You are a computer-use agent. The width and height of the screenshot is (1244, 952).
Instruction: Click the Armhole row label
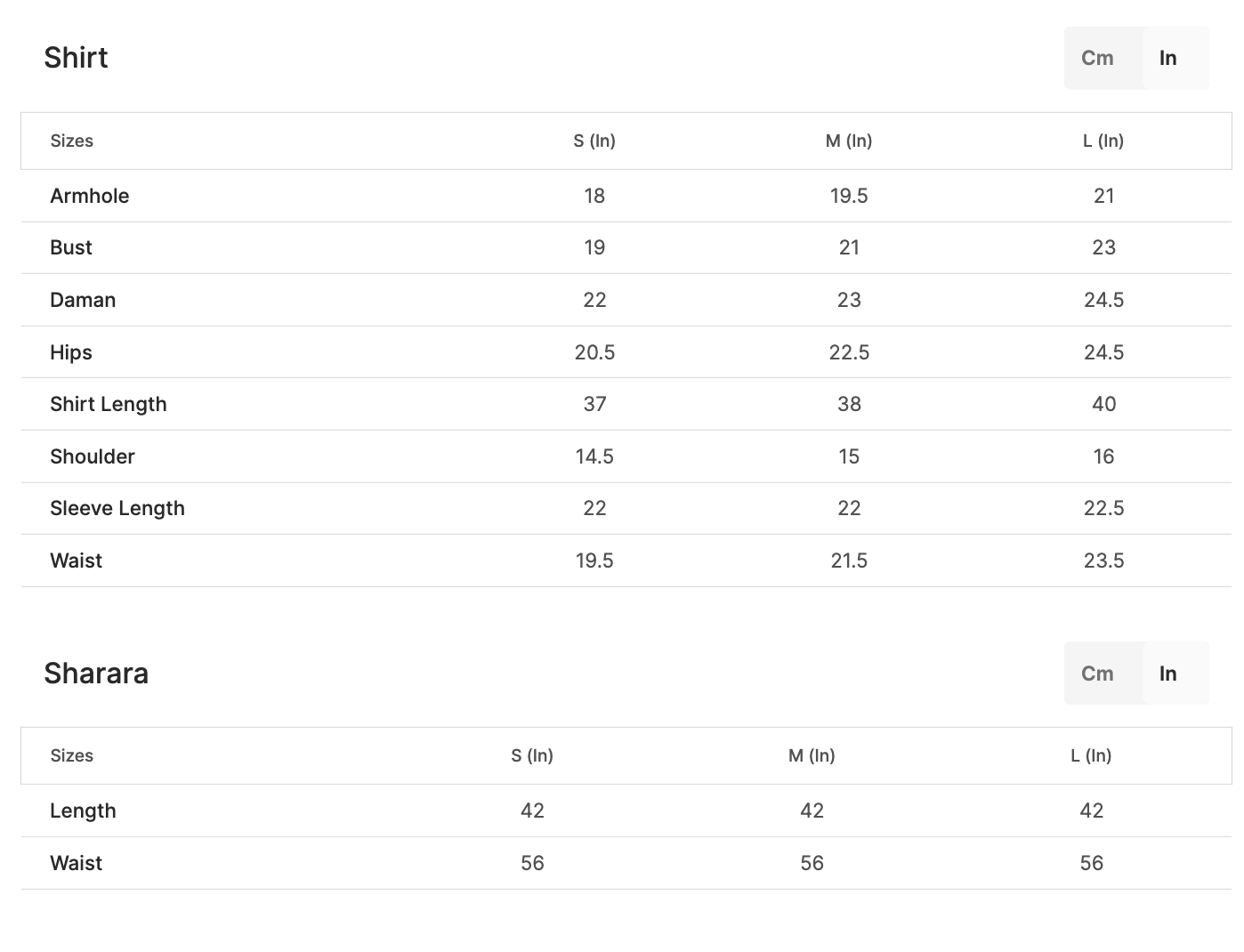coord(90,196)
